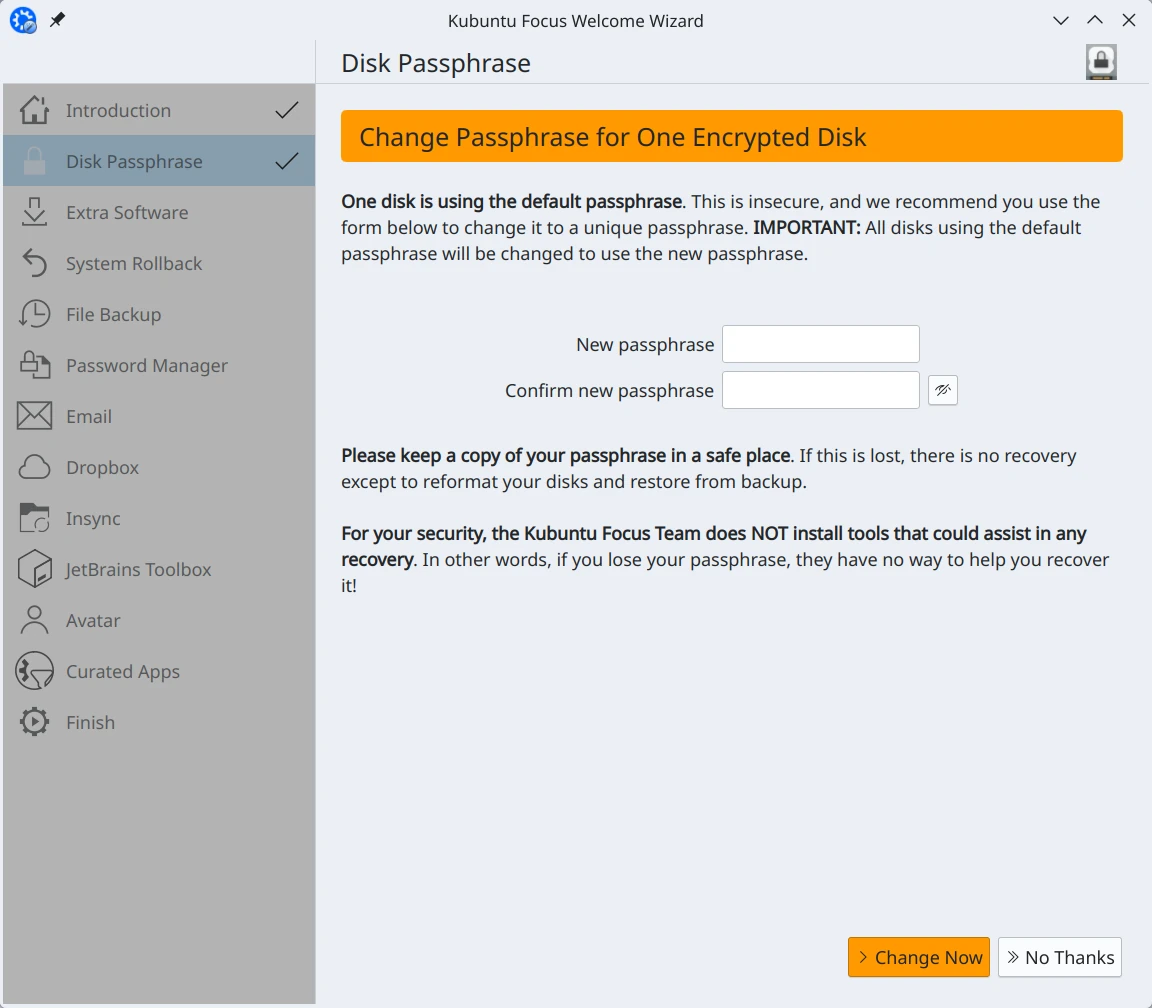Click the Introduction completed checkmark
The image size is (1152, 1008).
tap(287, 110)
